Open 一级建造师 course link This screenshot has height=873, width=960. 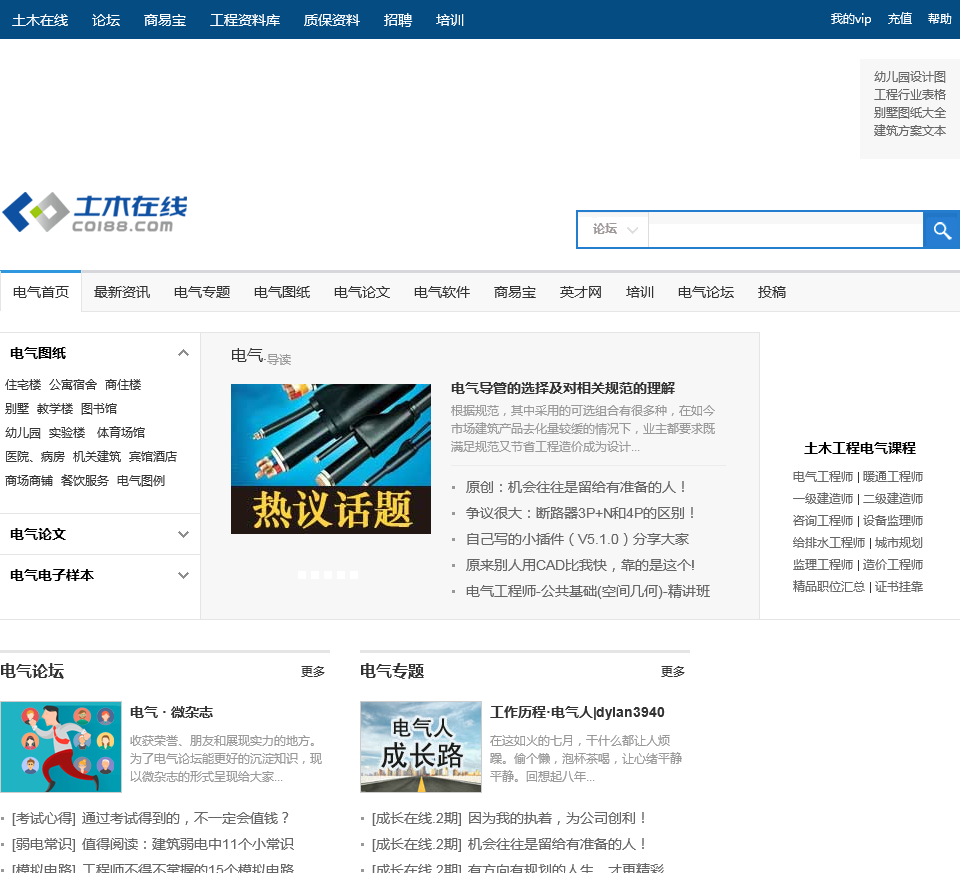[823, 498]
